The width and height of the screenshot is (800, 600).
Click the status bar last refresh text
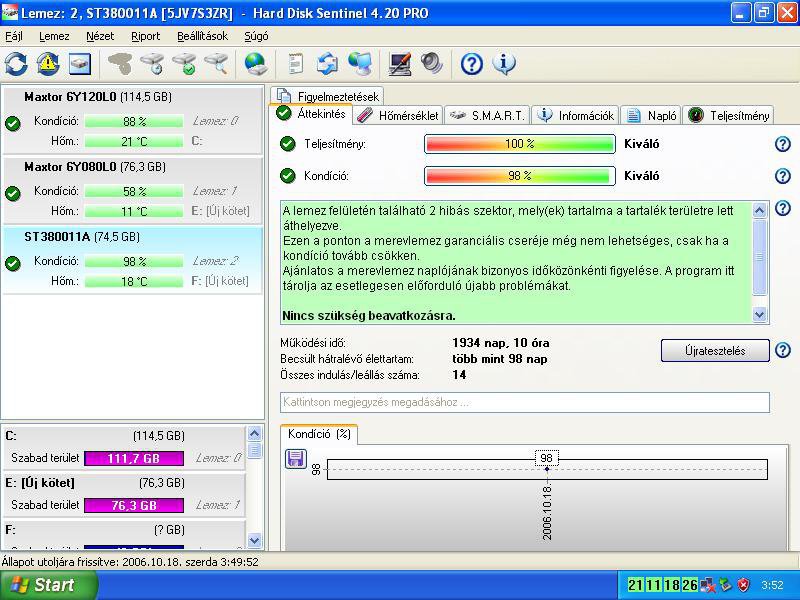pyautogui.click(x=130, y=562)
